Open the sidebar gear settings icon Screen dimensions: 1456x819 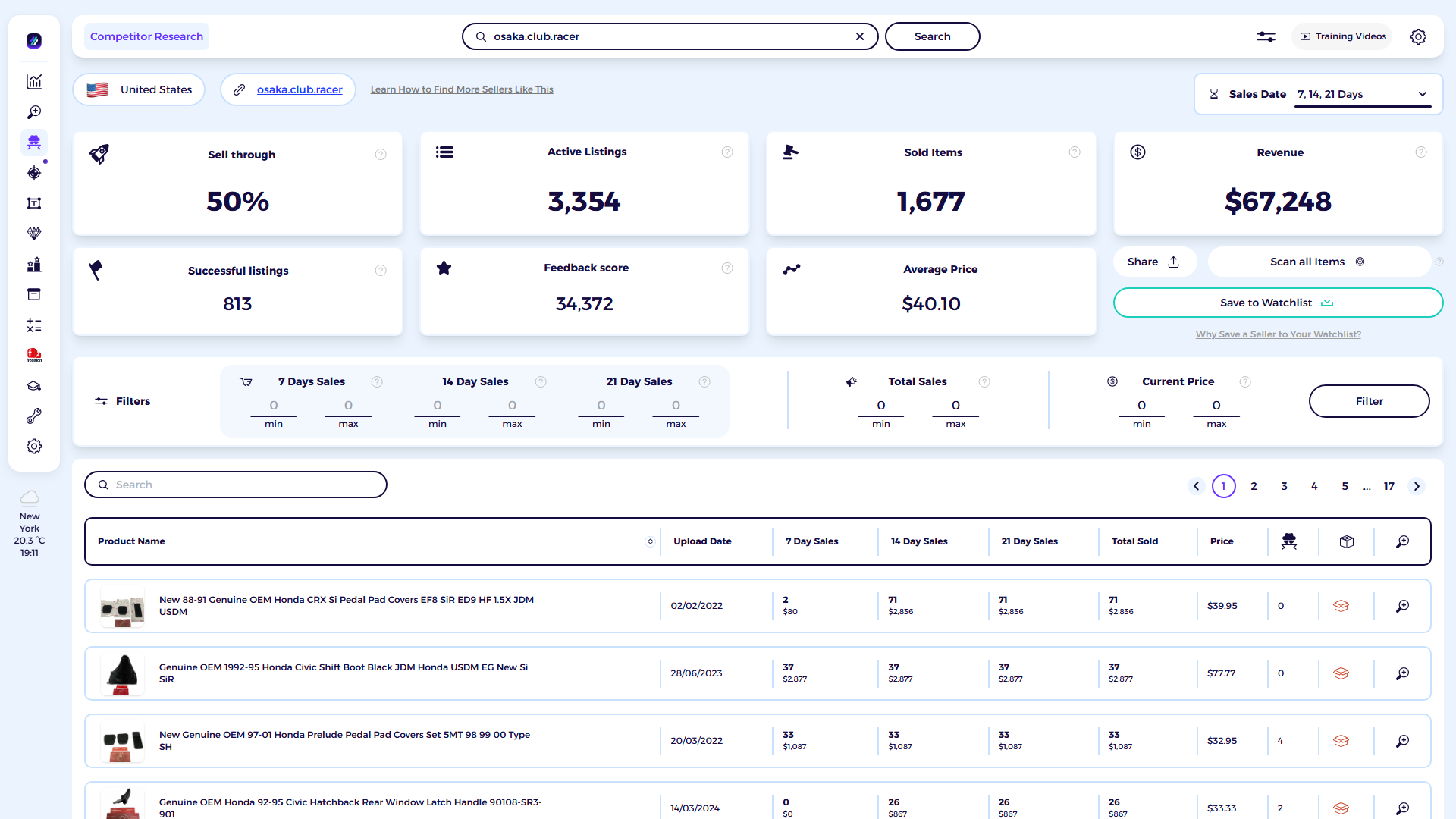pos(34,447)
